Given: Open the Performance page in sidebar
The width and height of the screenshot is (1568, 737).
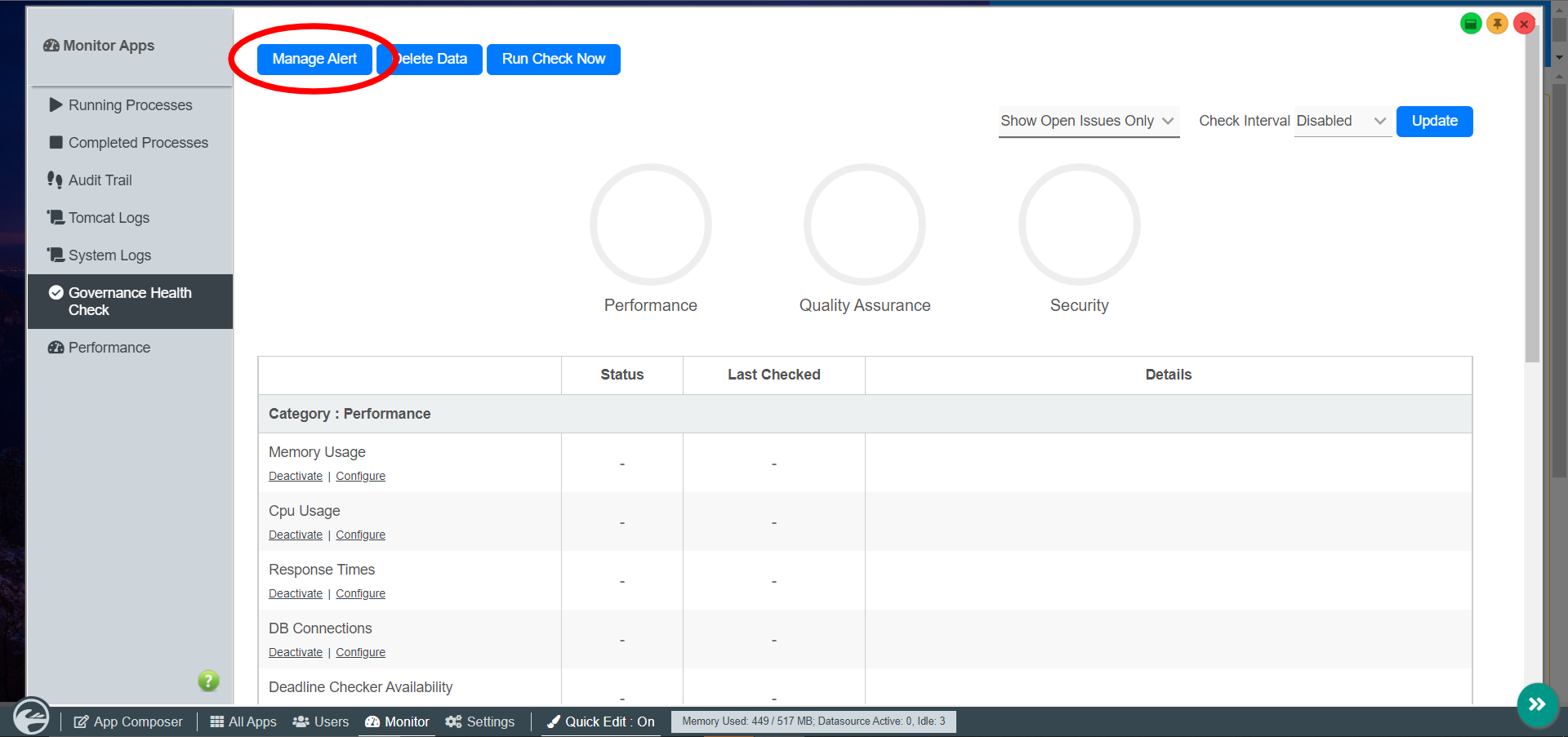Looking at the screenshot, I should (x=109, y=348).
